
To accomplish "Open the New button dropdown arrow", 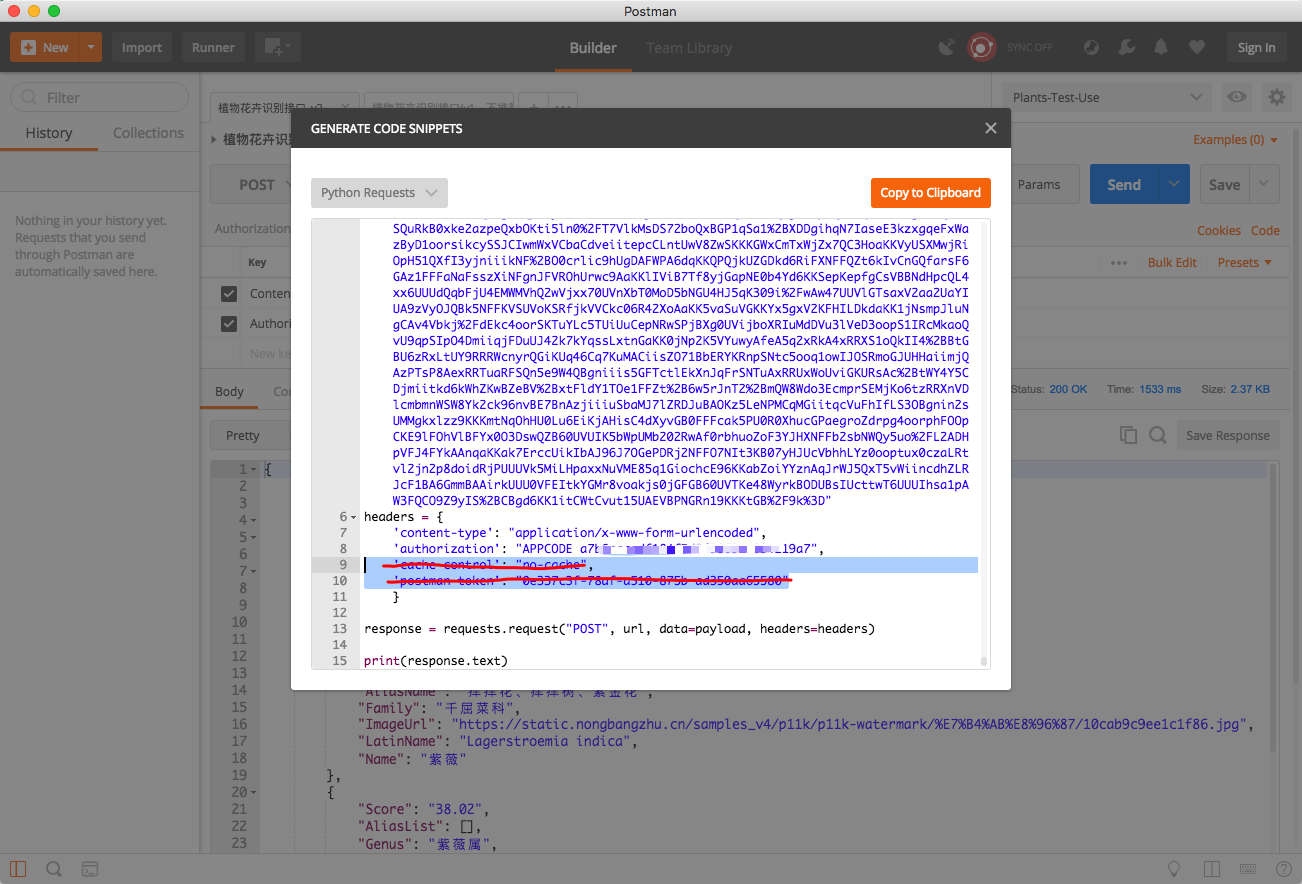I will coord(91,47).
